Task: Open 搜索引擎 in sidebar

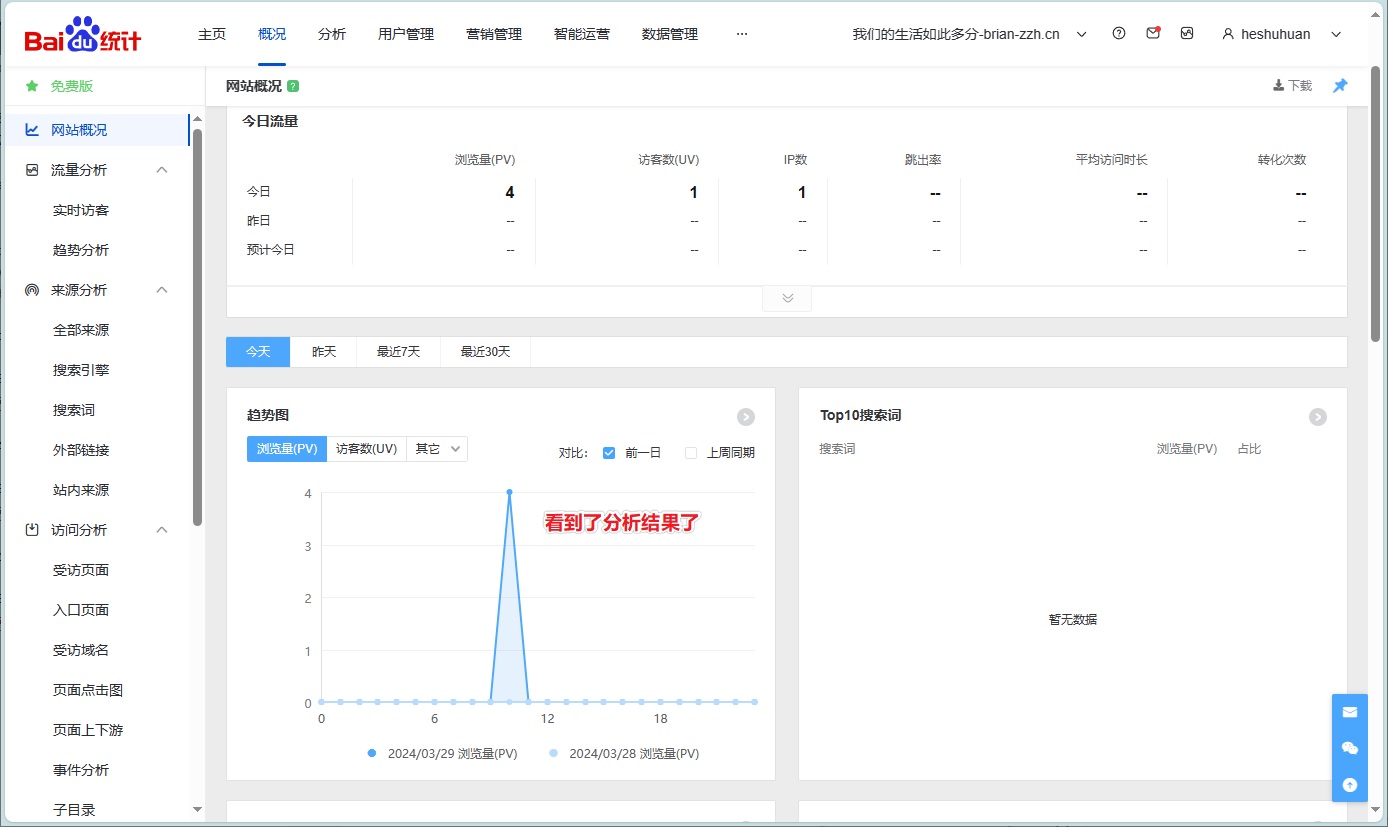Action: tap(81, 370)
